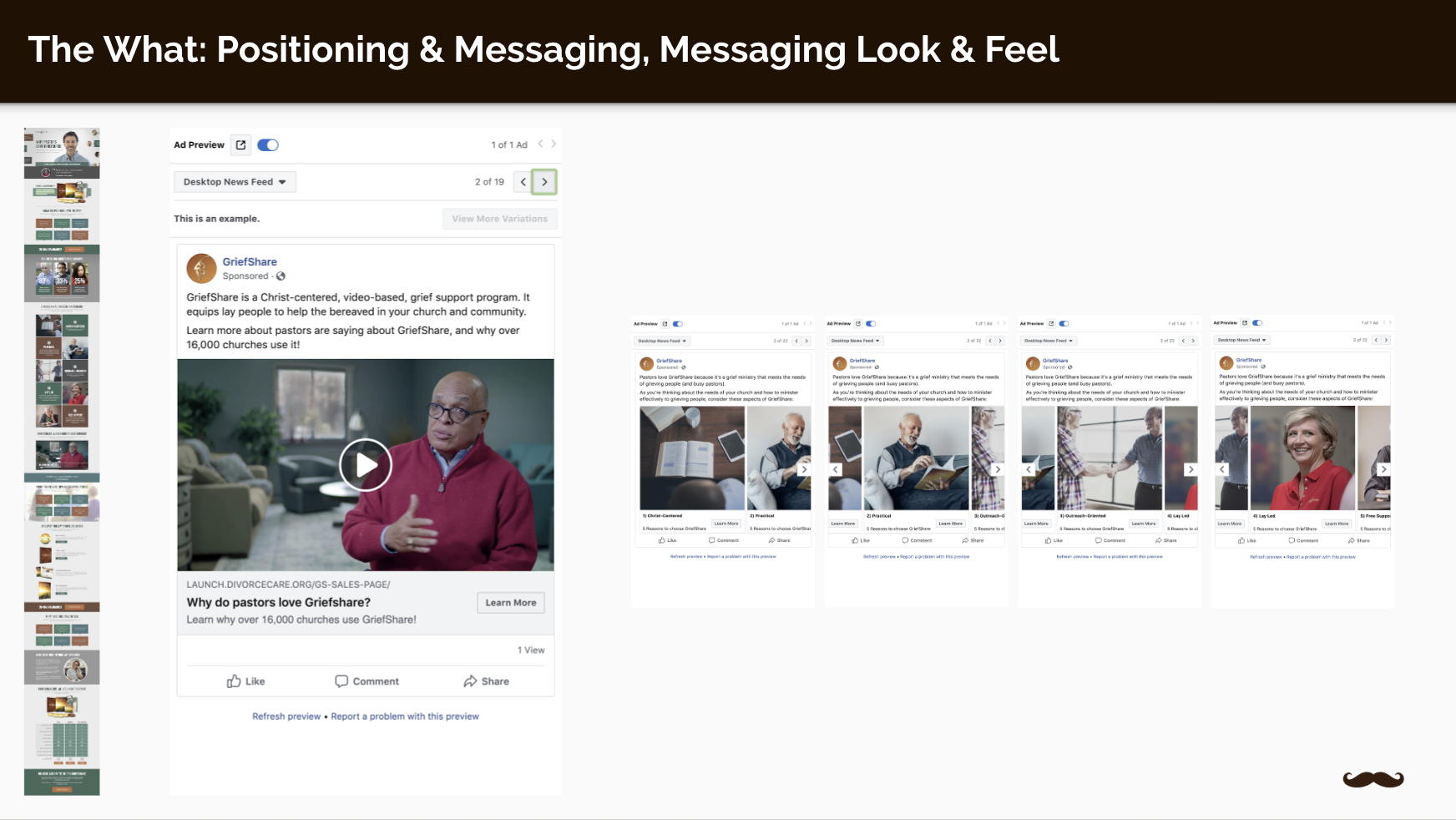The image size is (1456, 820).
Task: Go to previous placement beside '2 of 19'
Action: 523,182
